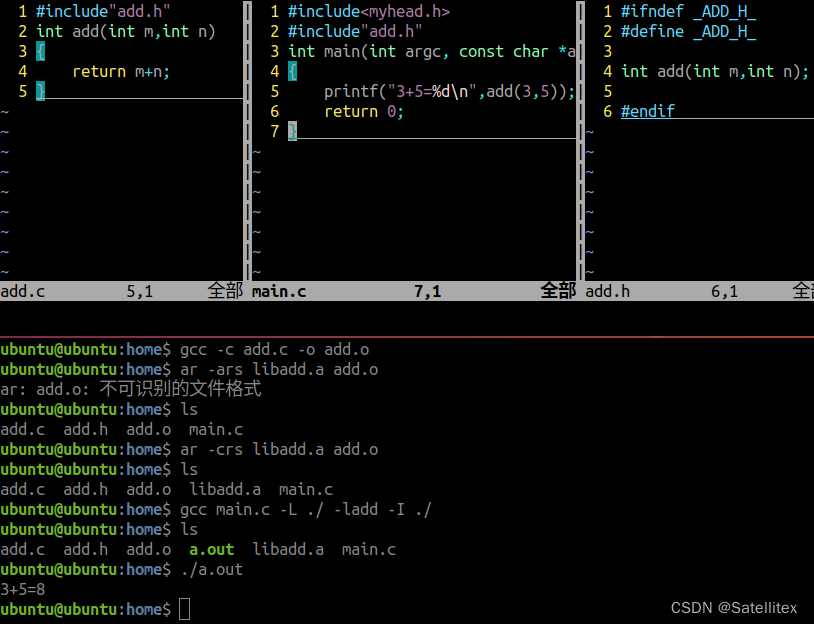Click "gcc main.c -L ./ -ladd -I ./" command

pos(306,509)
